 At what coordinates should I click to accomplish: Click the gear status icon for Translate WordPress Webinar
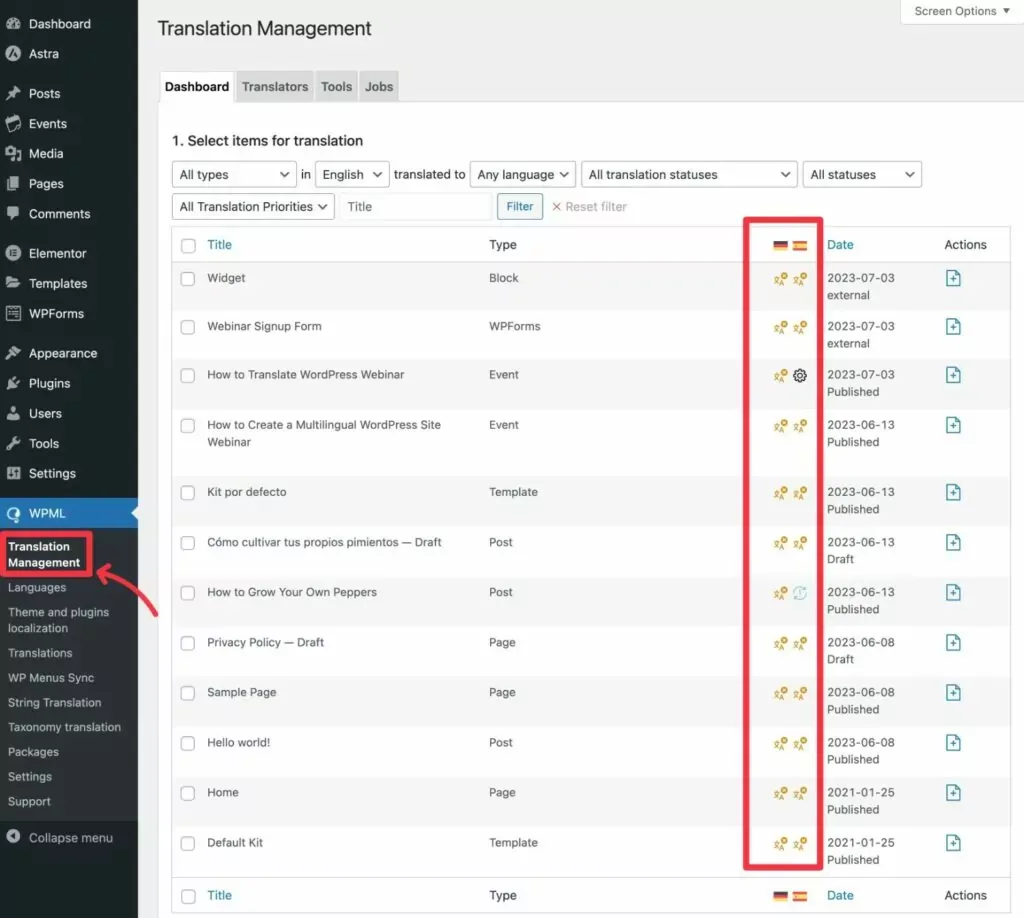(x=800, y=376)
